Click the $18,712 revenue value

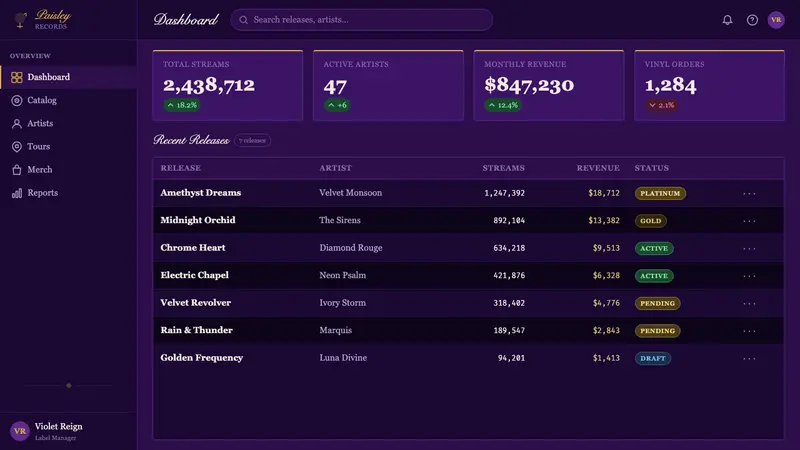click(x=604, y=193)
